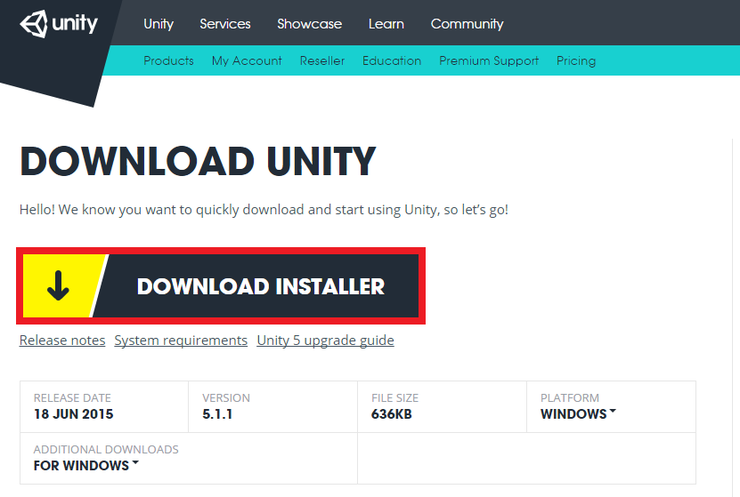Expand Additional Downloads For Windows dropdown
This screenshot has height=497, width=740.
point(86,465)
